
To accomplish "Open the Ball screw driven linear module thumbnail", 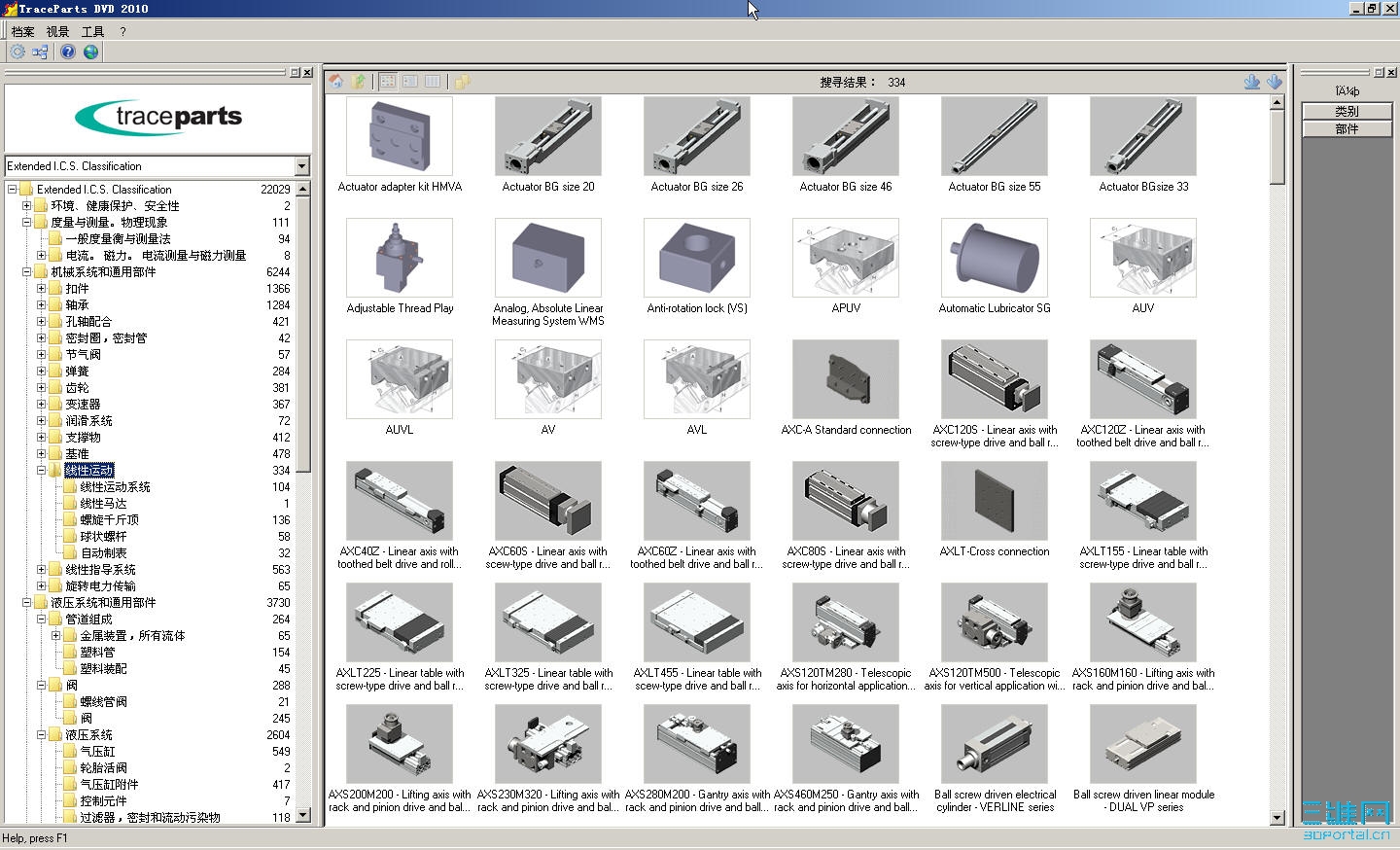I will (x=1143, y=744).
